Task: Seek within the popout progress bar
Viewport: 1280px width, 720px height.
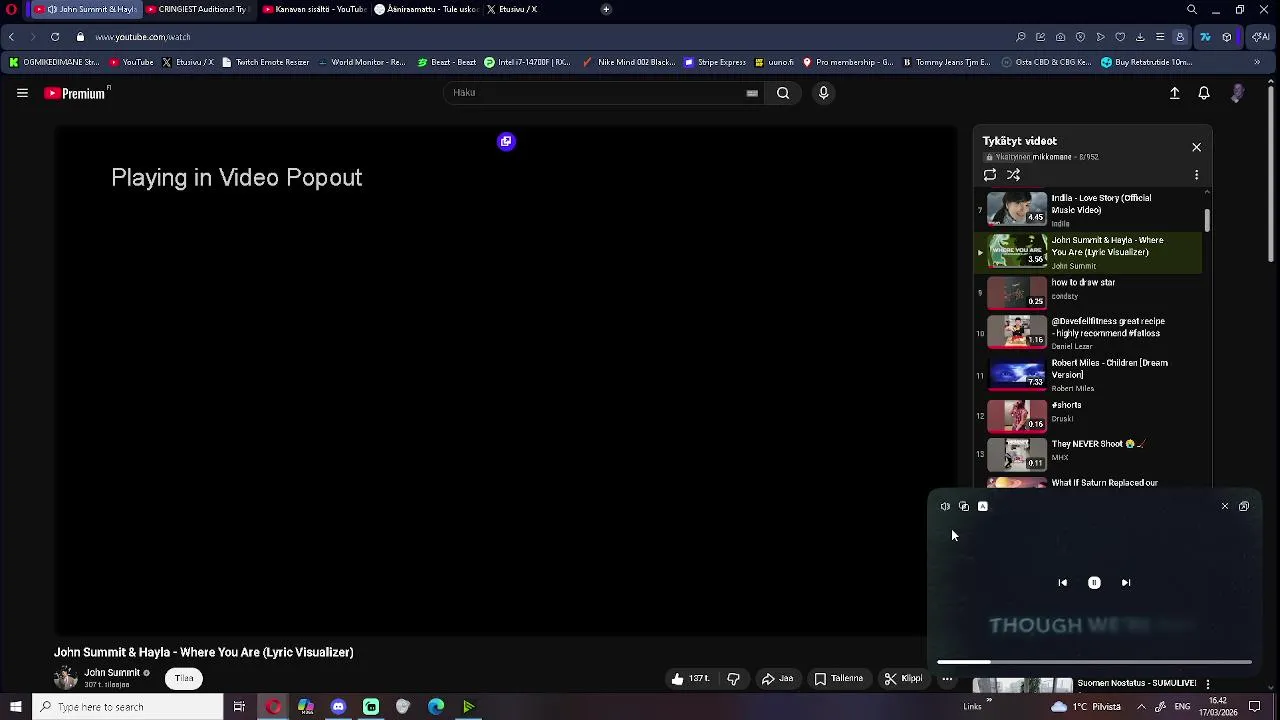Action: tap(1094, 662)
